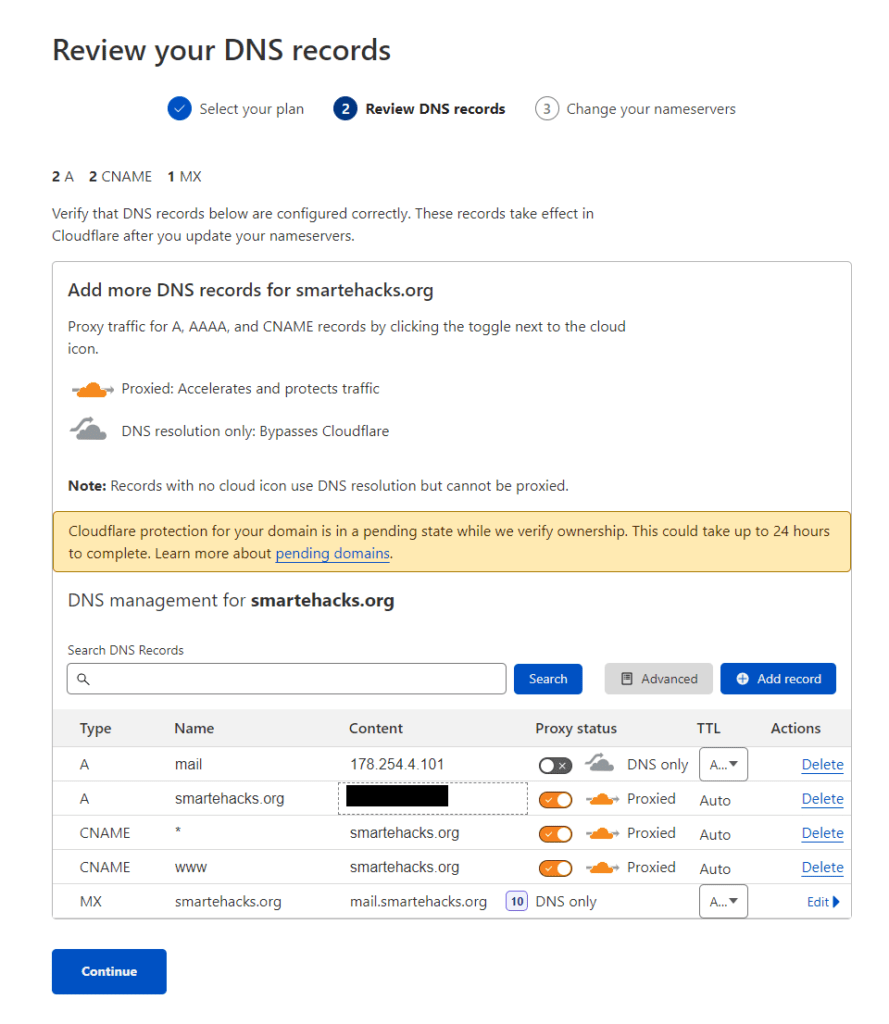The height and width of the screenshot is (1024, 889).
Task: Click the orange cloud in the www CNAME row
Action: pyautogui.click(x=602, y=867)
